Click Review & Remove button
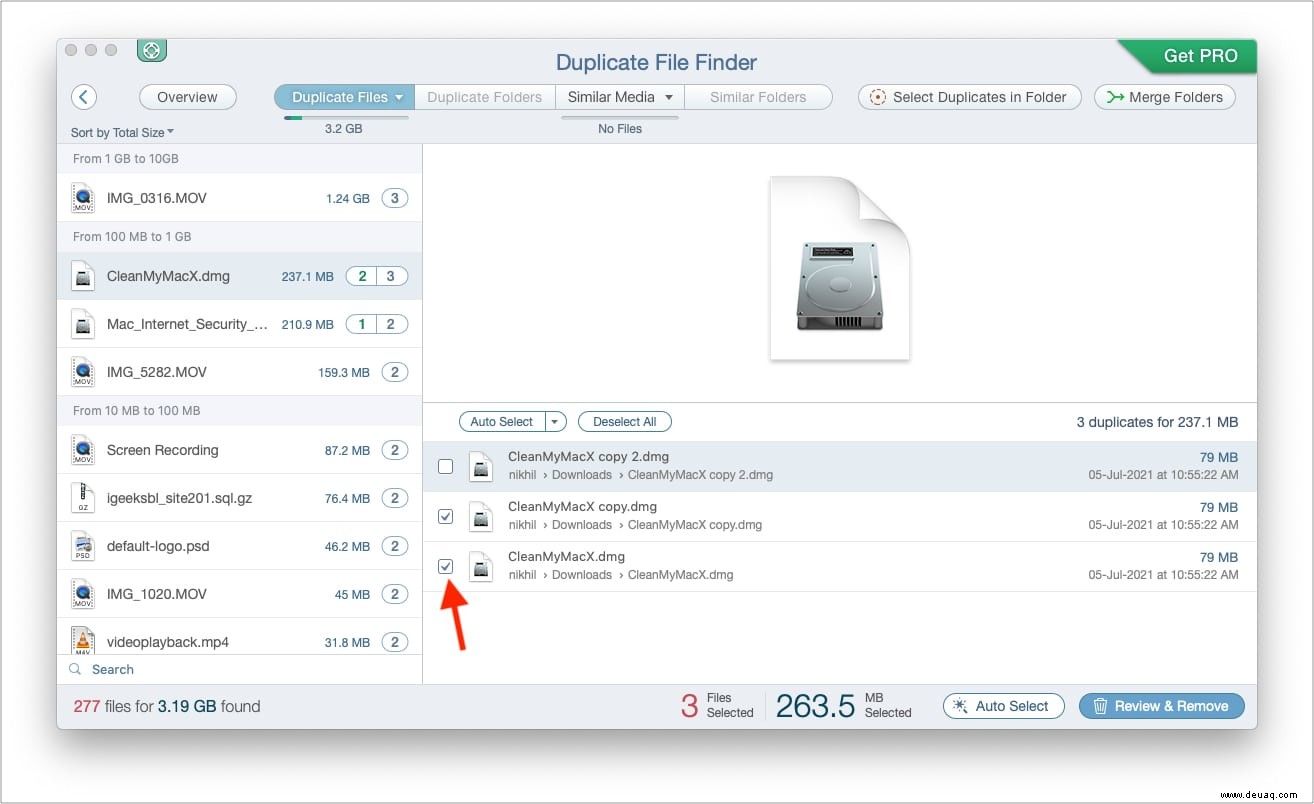The image size is (1314, 804). 1161,706
